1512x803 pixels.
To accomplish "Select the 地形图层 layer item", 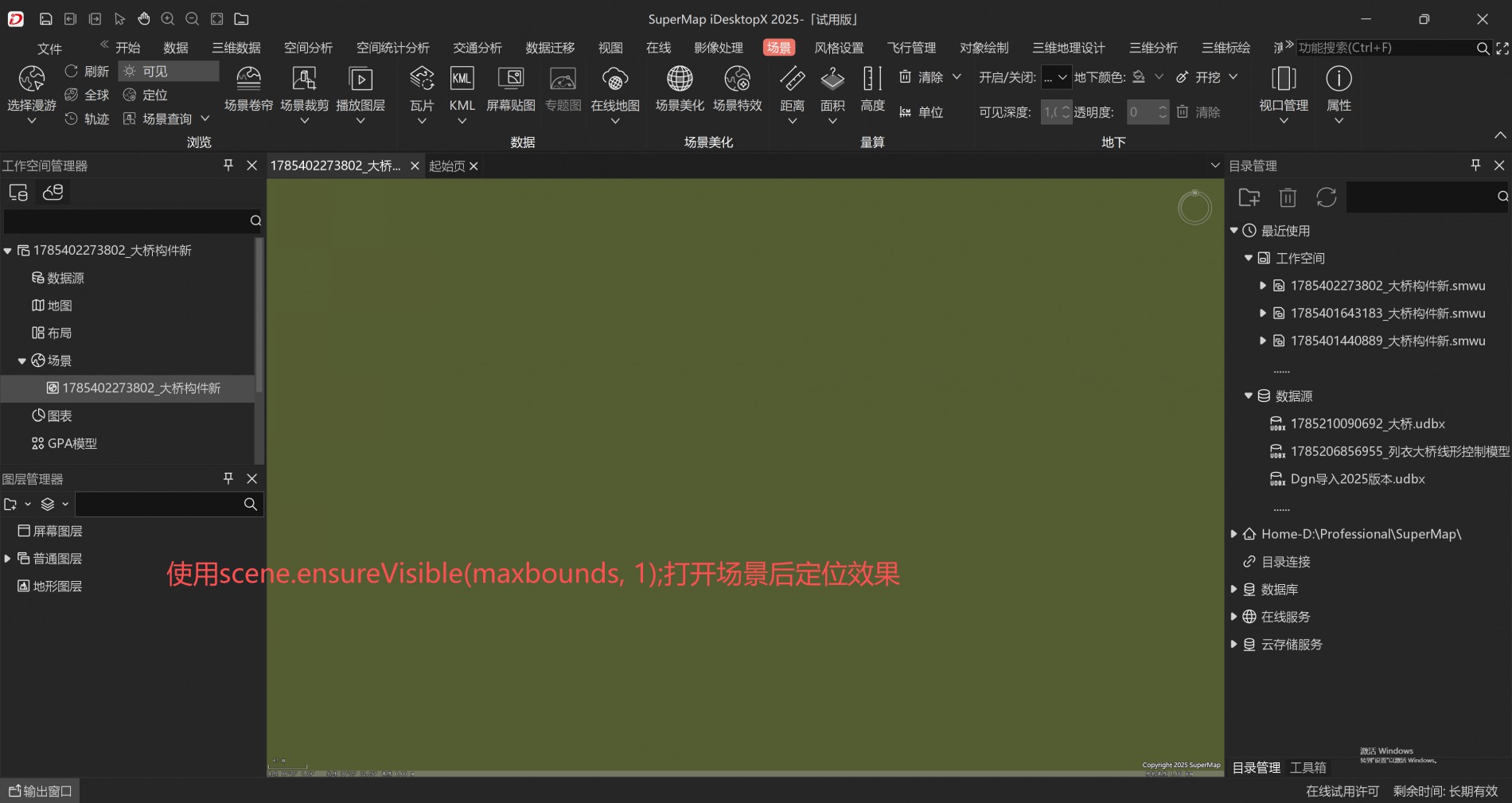I will 49,586.
